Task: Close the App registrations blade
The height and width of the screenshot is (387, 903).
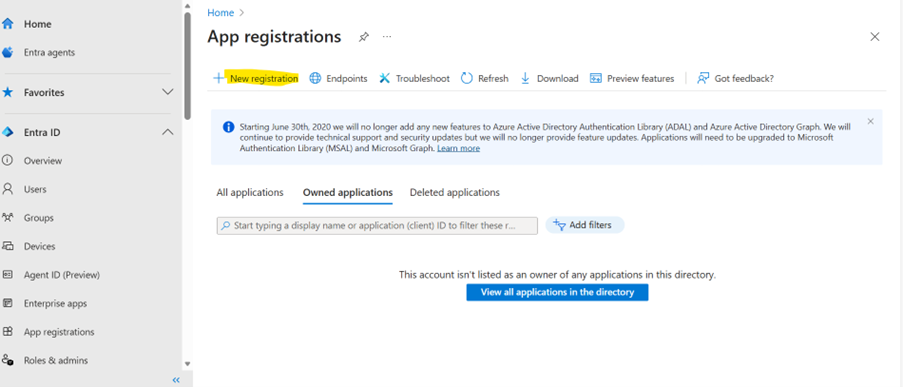Action: point(875,37)
